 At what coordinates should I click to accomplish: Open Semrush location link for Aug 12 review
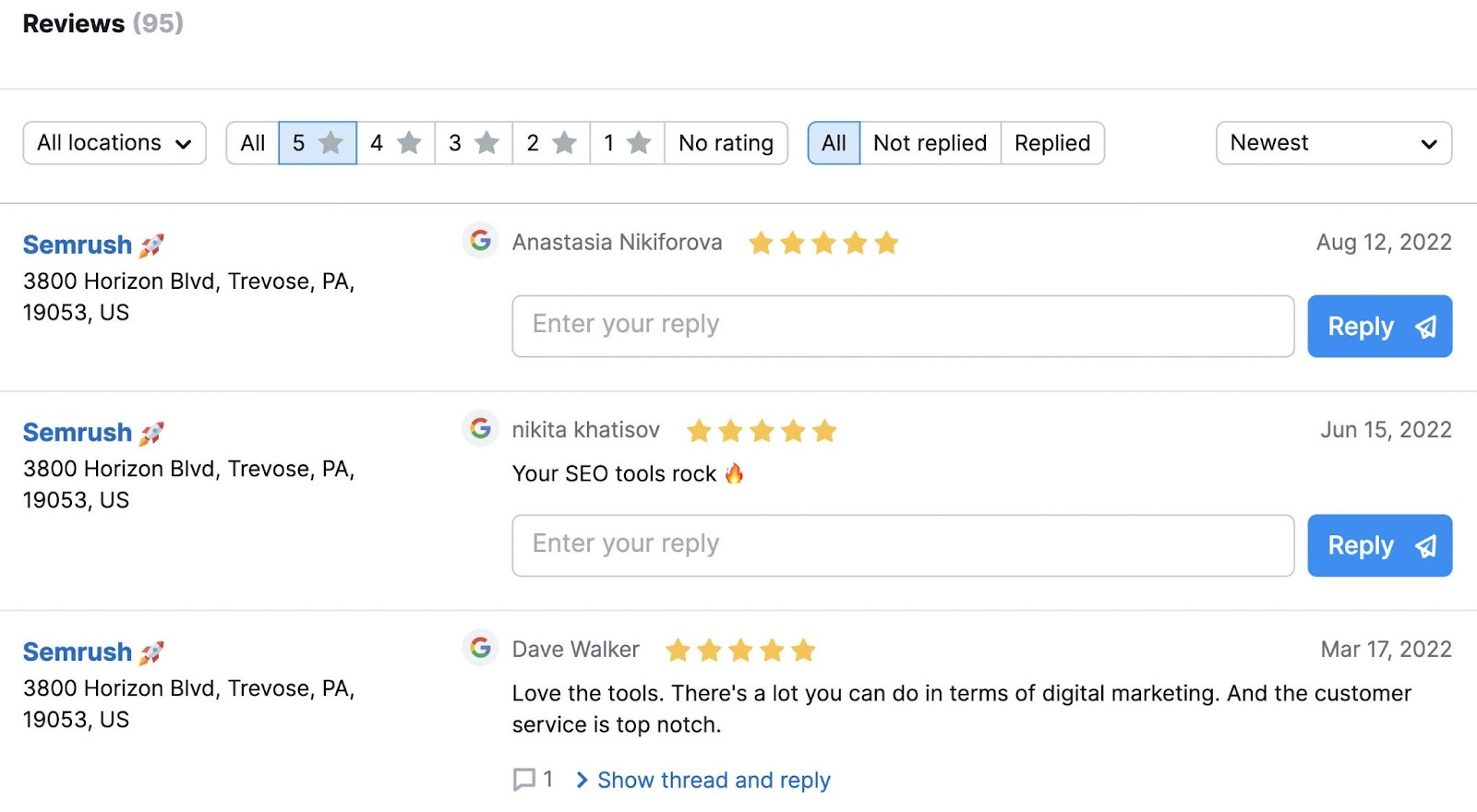pos(78,245)
